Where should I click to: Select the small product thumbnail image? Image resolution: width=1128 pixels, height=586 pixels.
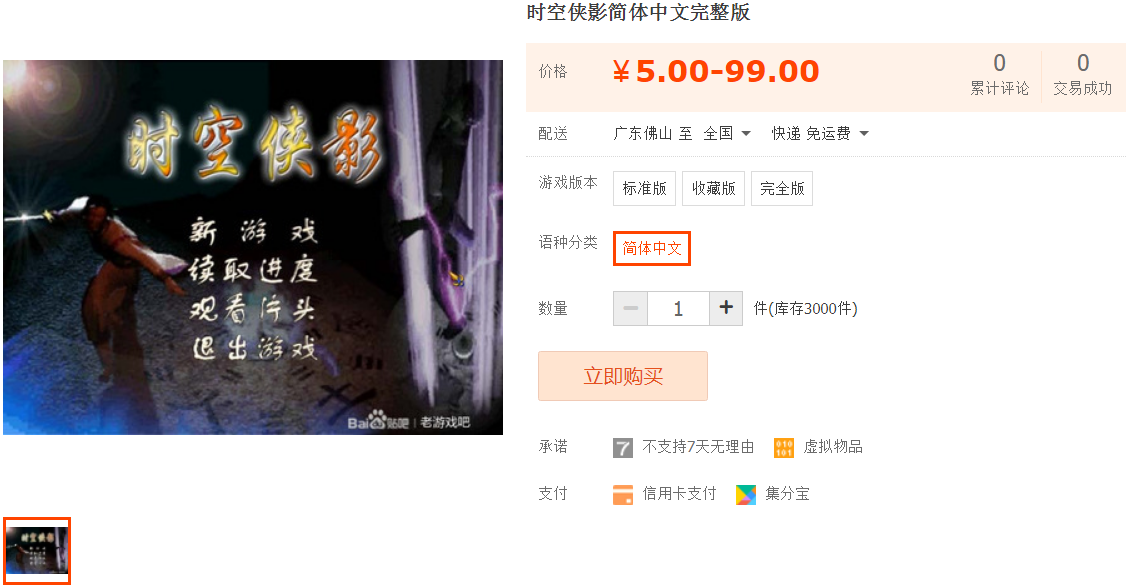[37, 551]
